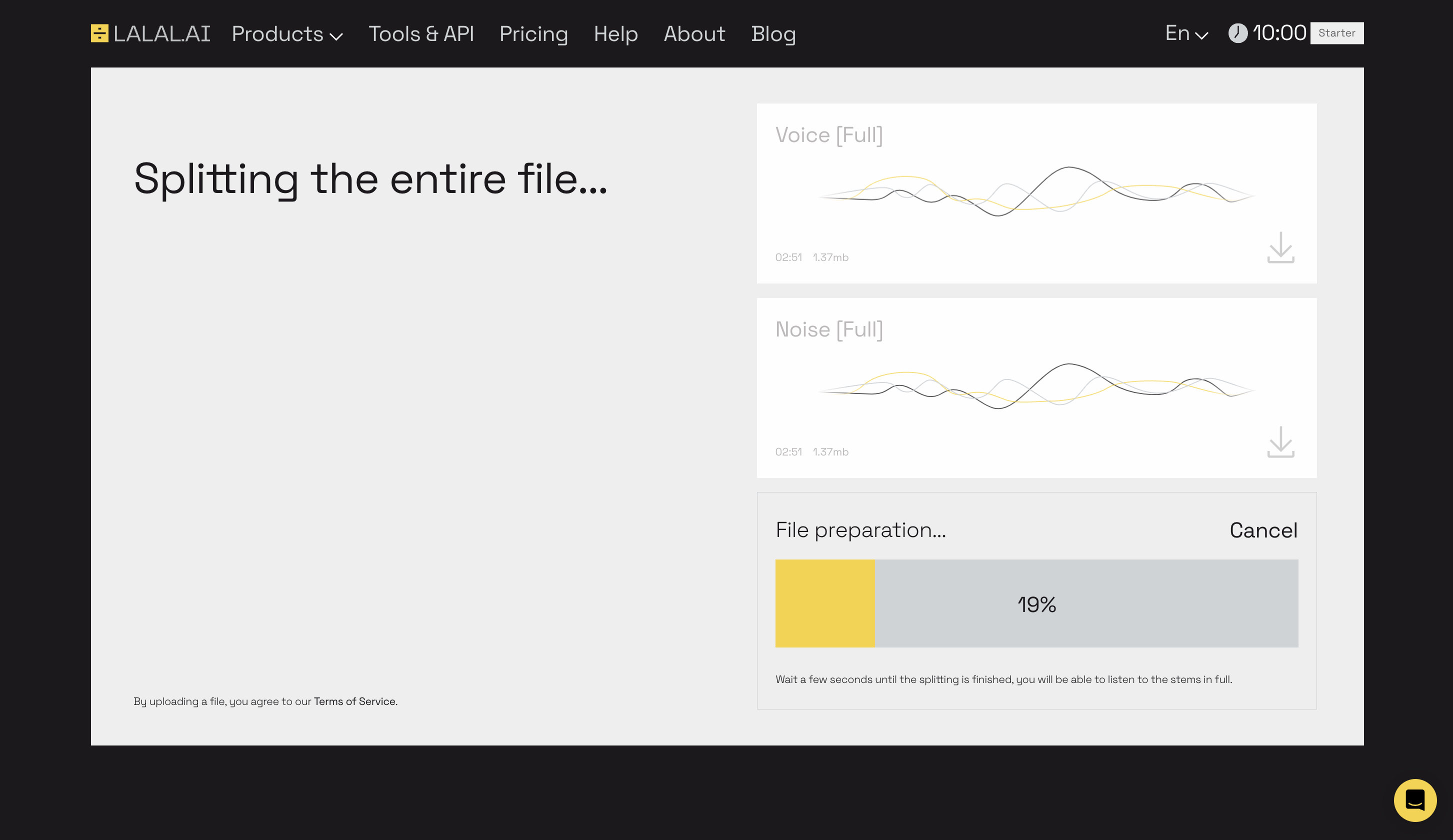Image resolution: width=1453 pixels, height=840 pixels.
Task: Click the LALAL.AI logo icon
Action: pyautogui.click(x=100, y=33)
